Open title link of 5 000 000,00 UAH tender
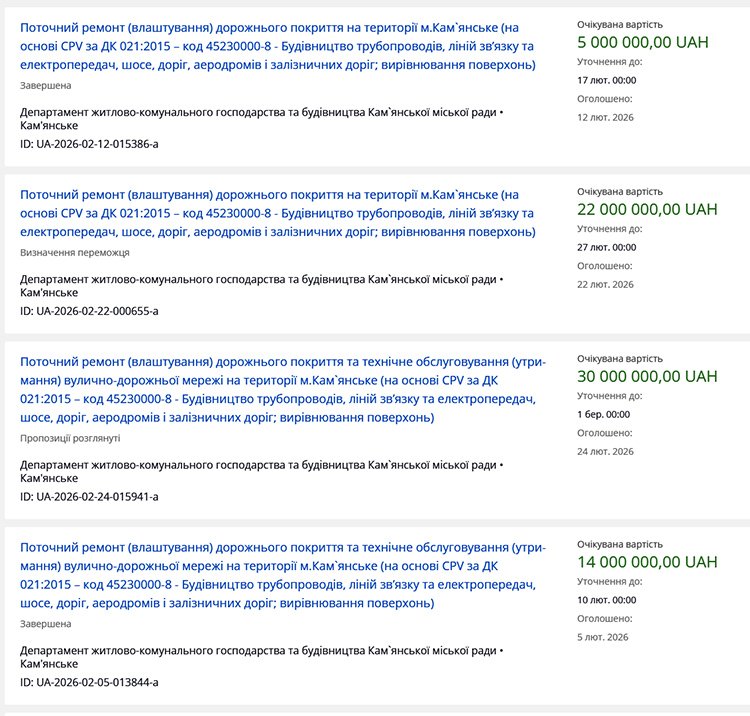The image size is (750, 716). click(x=277, y=46)
